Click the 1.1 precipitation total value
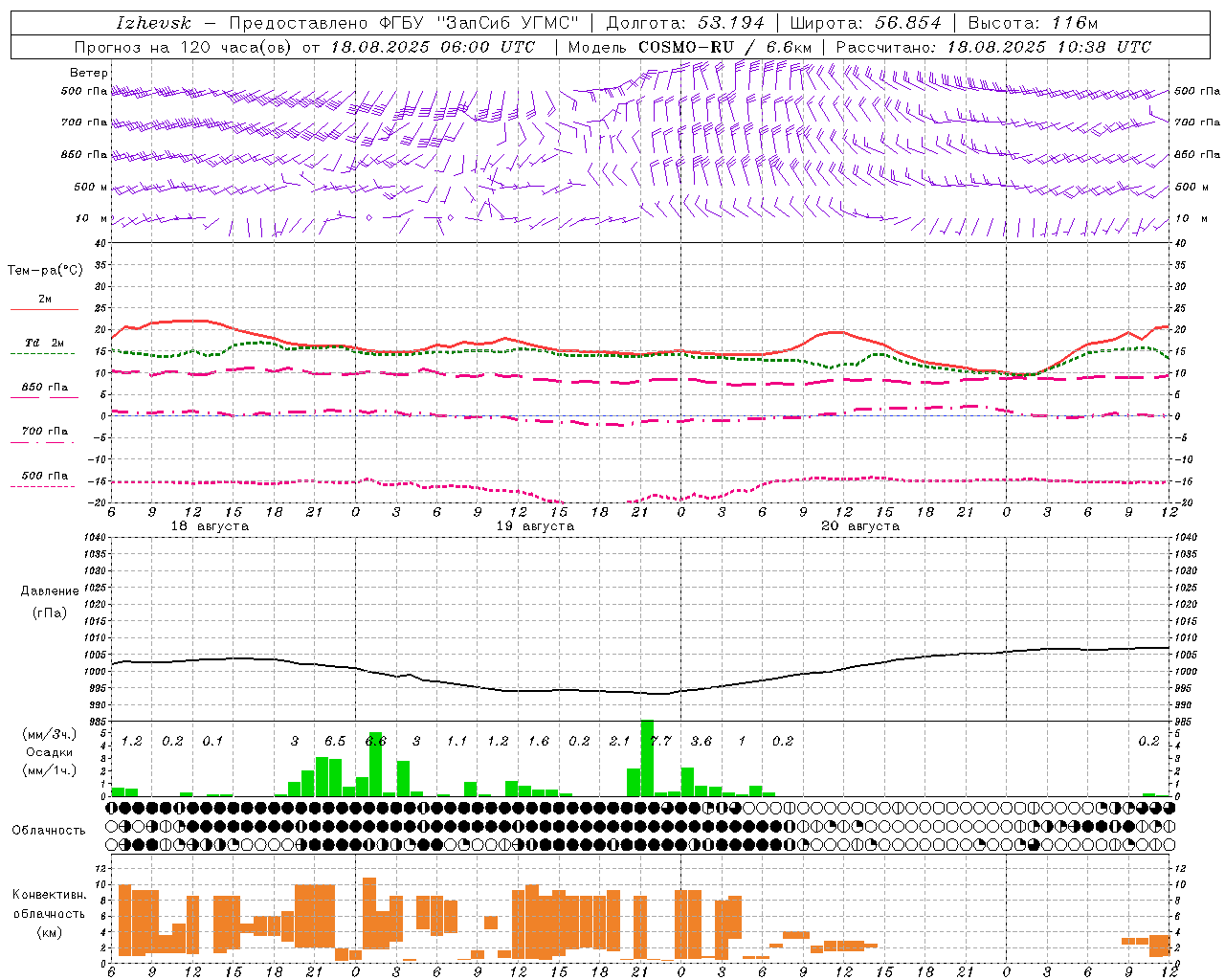 point(457,742)
